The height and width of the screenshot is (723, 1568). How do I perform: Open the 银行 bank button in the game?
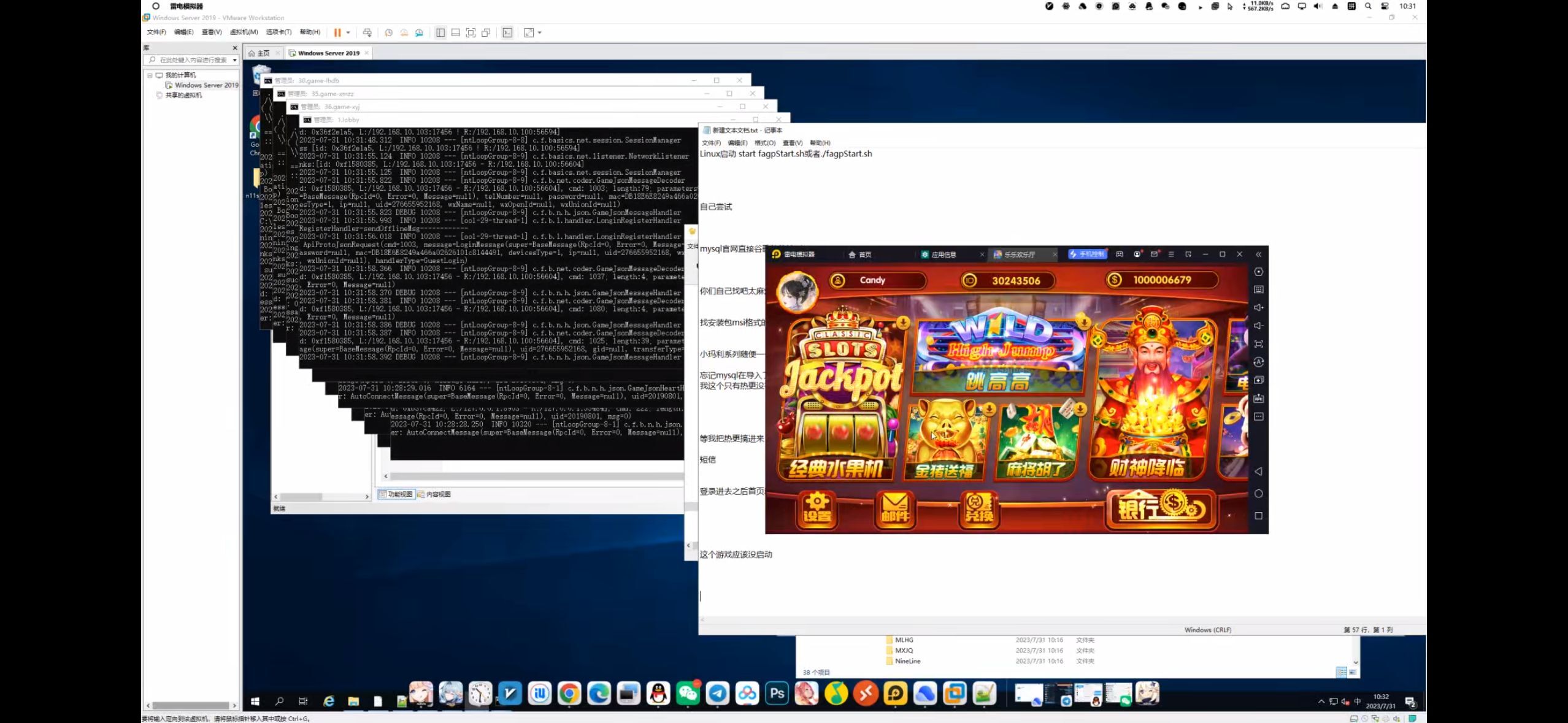click(1161, 509)
